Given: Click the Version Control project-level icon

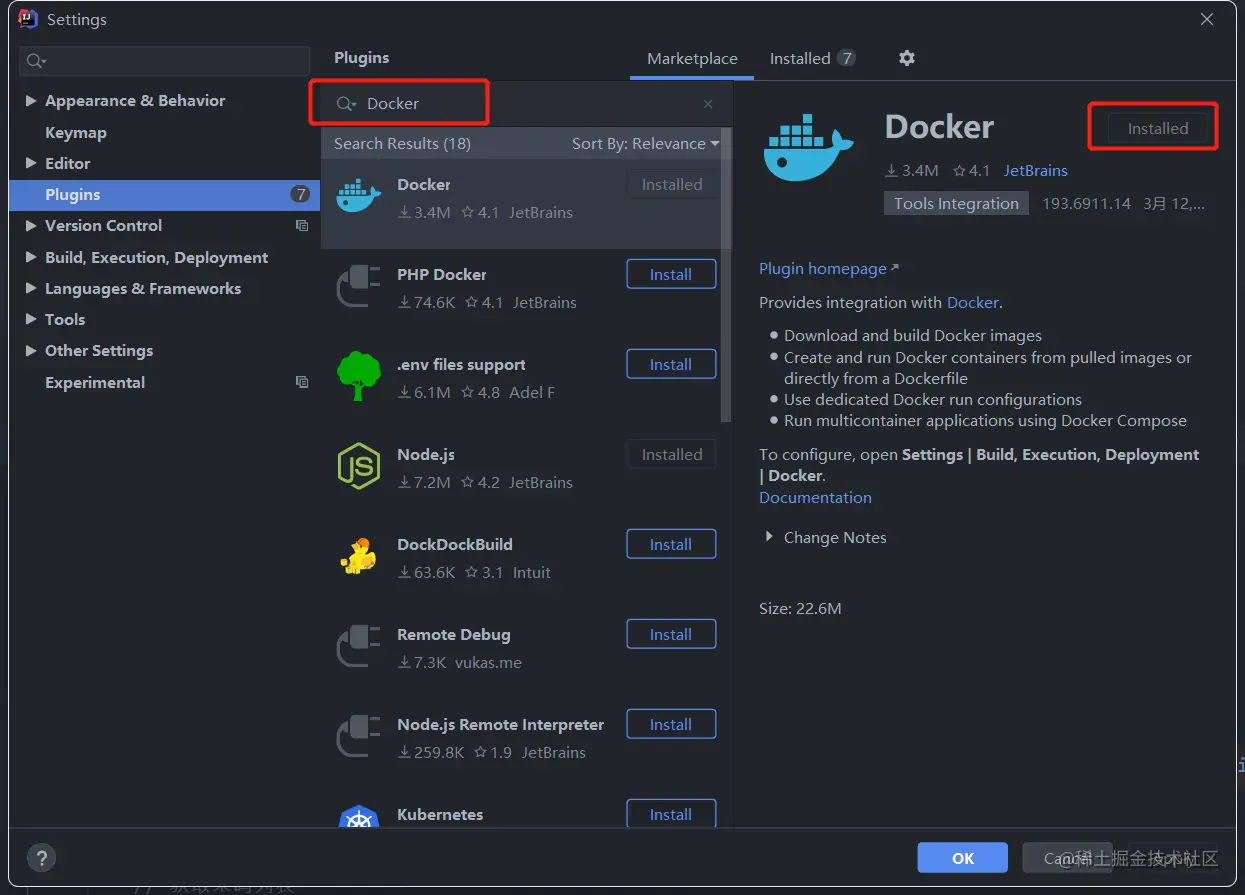Looking at the screenshot, I should point(302,226).
